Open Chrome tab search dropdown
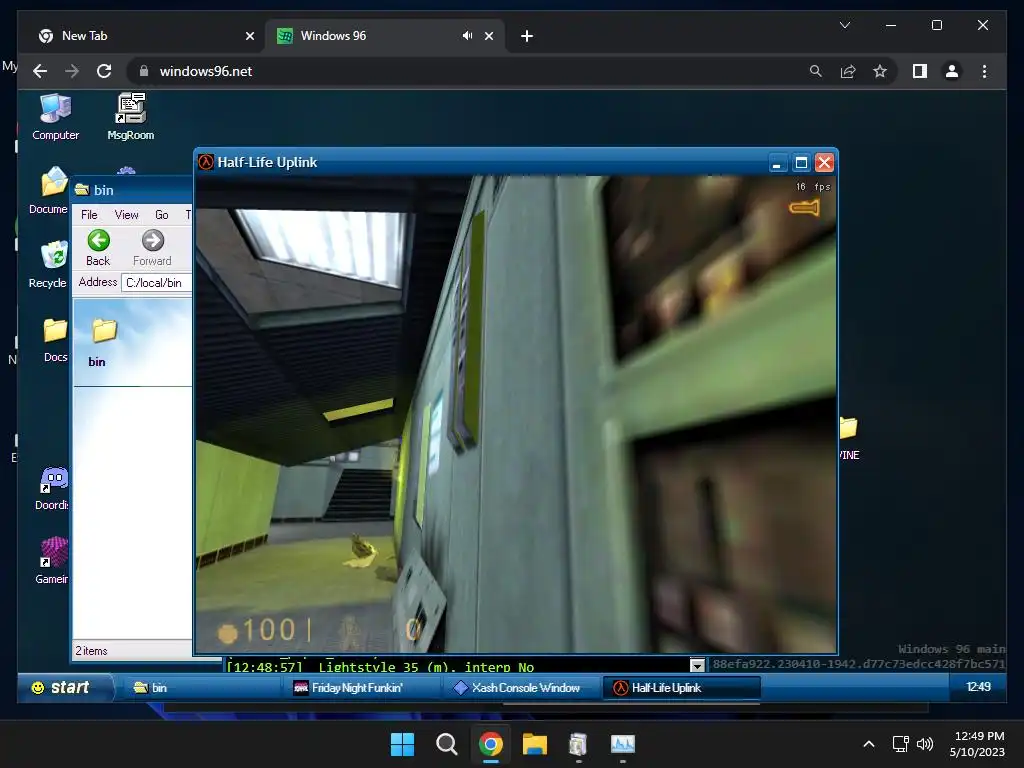The image size is (1024, 768). pyautogui.click(x=844, y=25)
